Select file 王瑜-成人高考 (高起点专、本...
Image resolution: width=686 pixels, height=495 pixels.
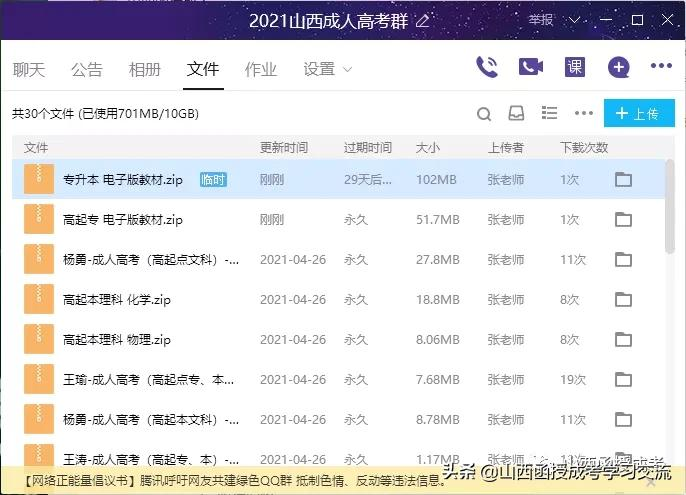pos(148,379)
